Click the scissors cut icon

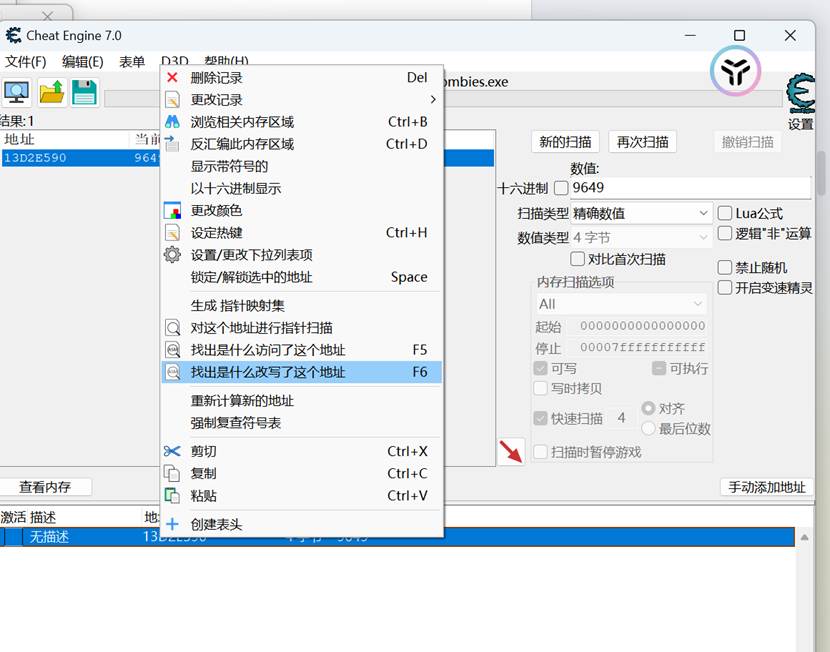[x=172, y=451]
